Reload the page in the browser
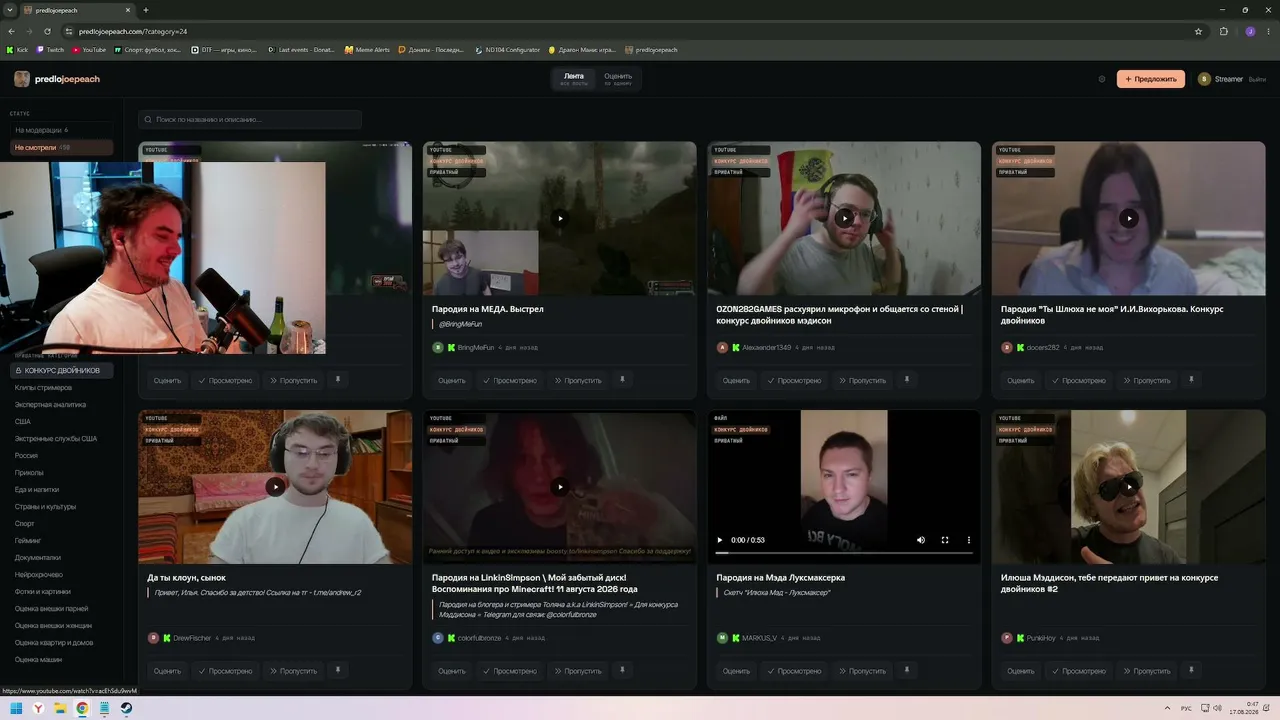 click(x=46, y=31)
